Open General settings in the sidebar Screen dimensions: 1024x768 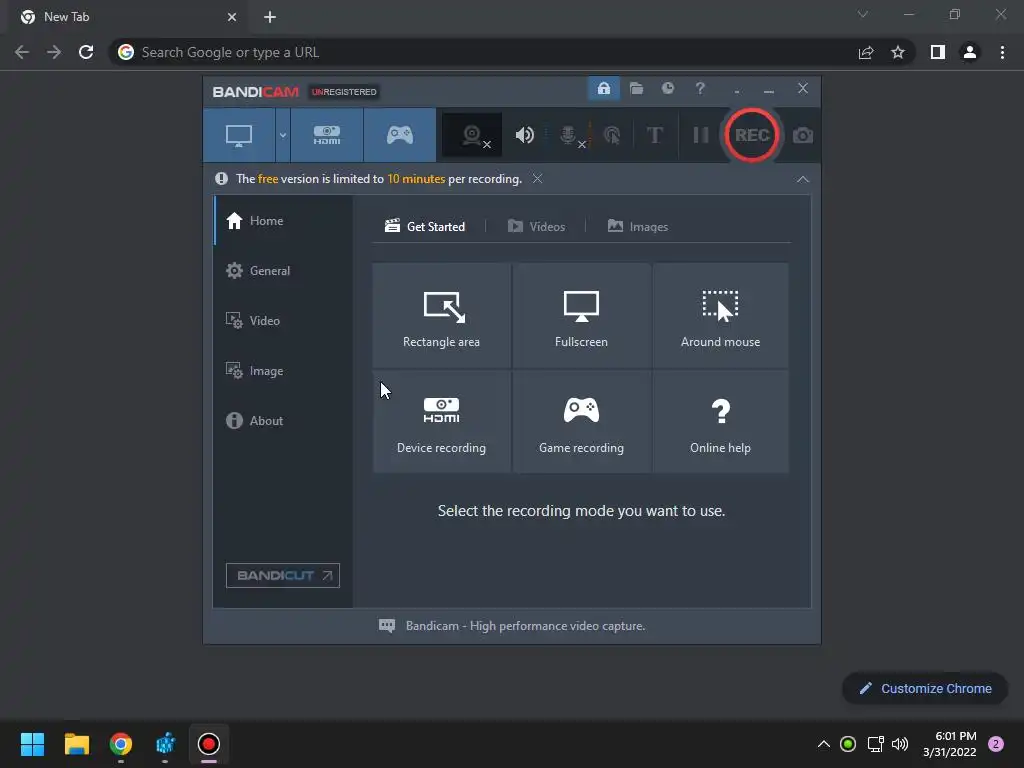(x=283, y=270)
